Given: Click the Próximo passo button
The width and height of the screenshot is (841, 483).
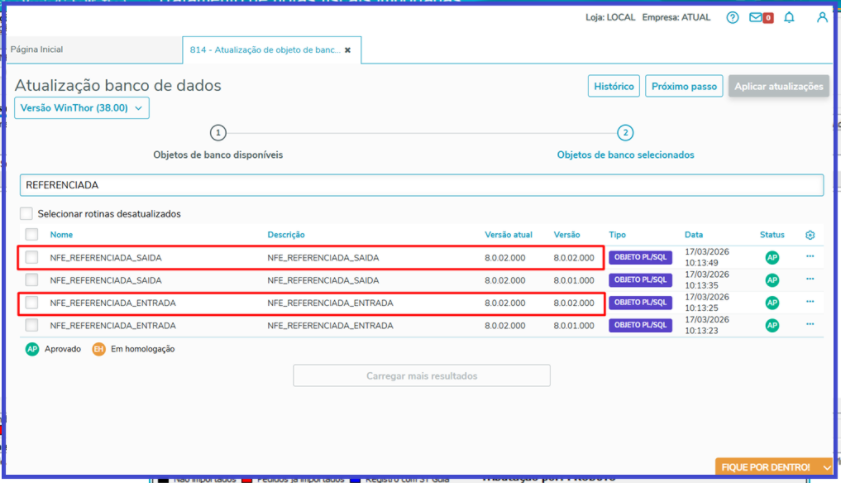Looking at the screenshot, I should [x=684, y=86].
